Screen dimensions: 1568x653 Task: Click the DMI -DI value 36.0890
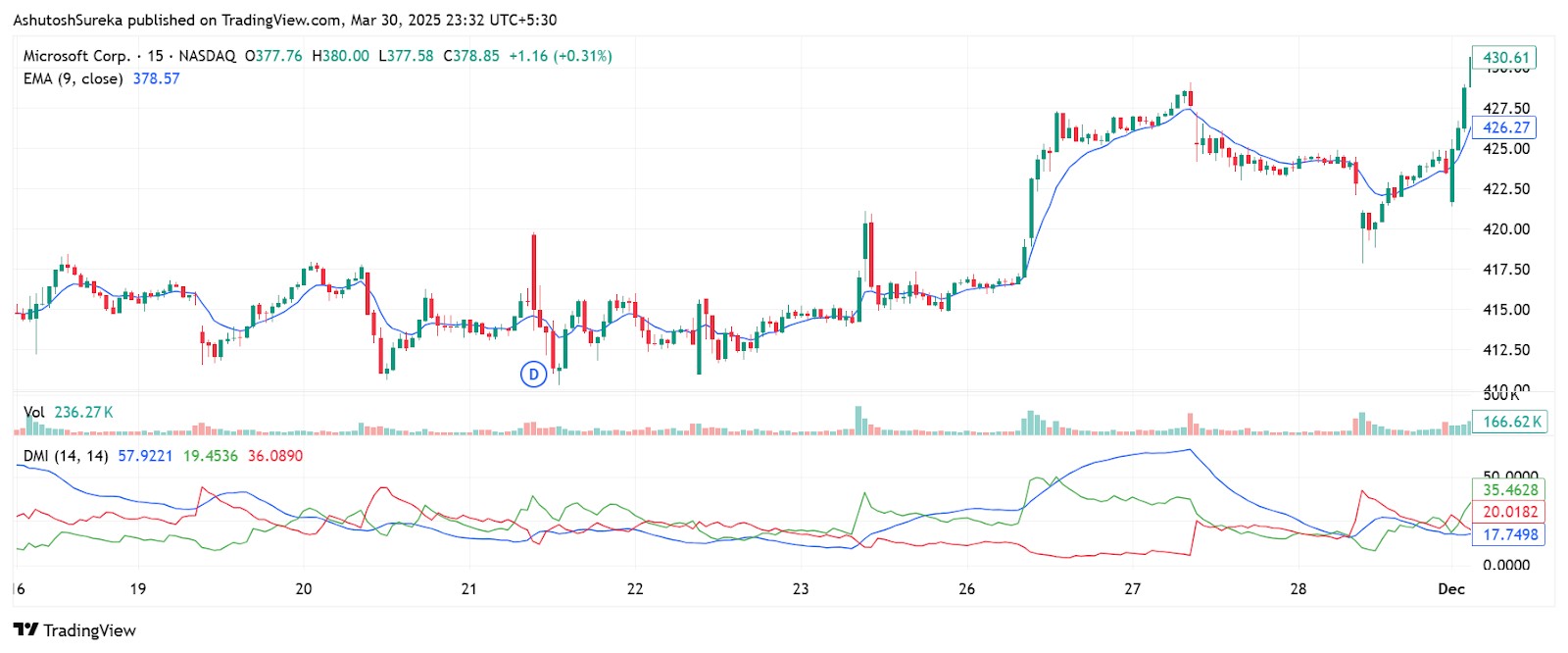(x=275, y=456)
